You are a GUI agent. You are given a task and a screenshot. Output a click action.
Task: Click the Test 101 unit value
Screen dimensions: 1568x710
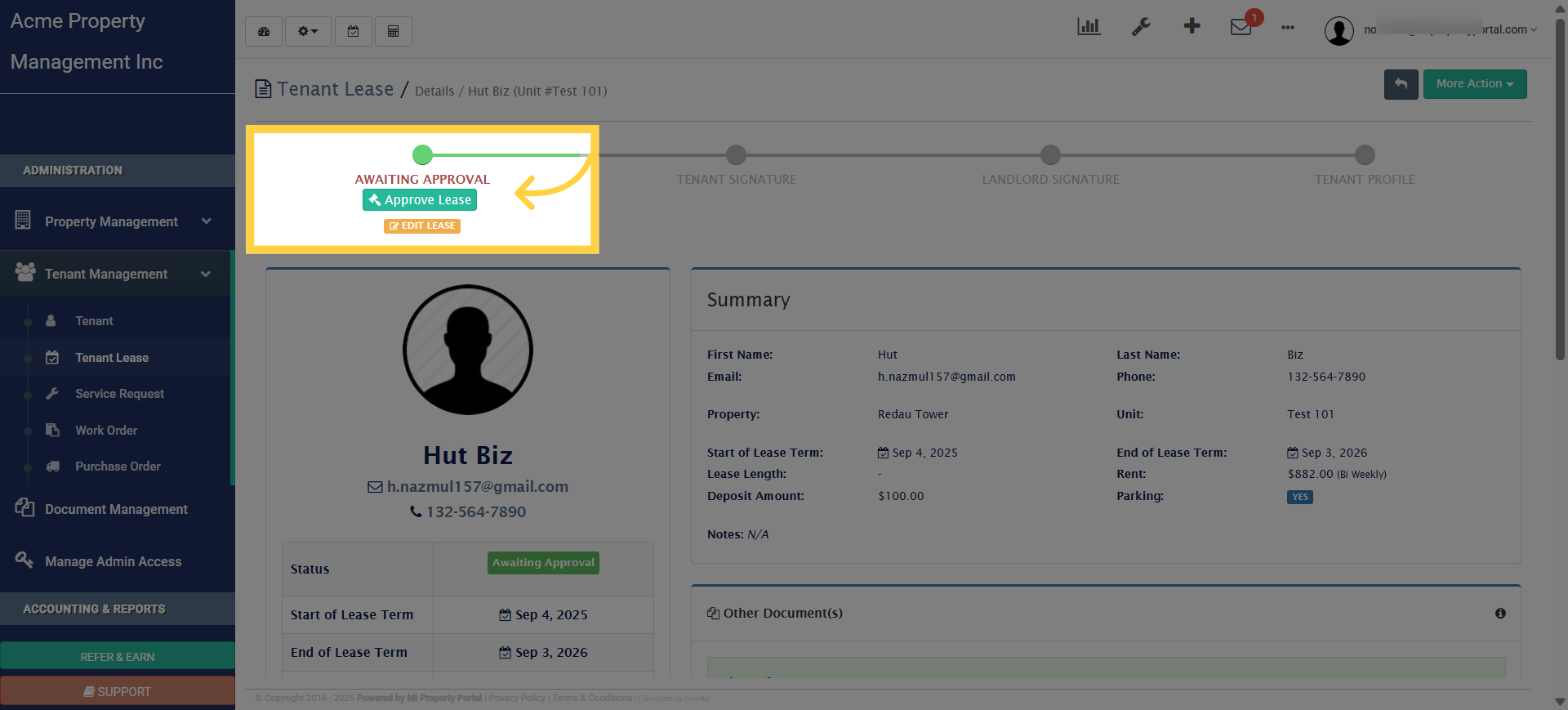pos(1311,414)
